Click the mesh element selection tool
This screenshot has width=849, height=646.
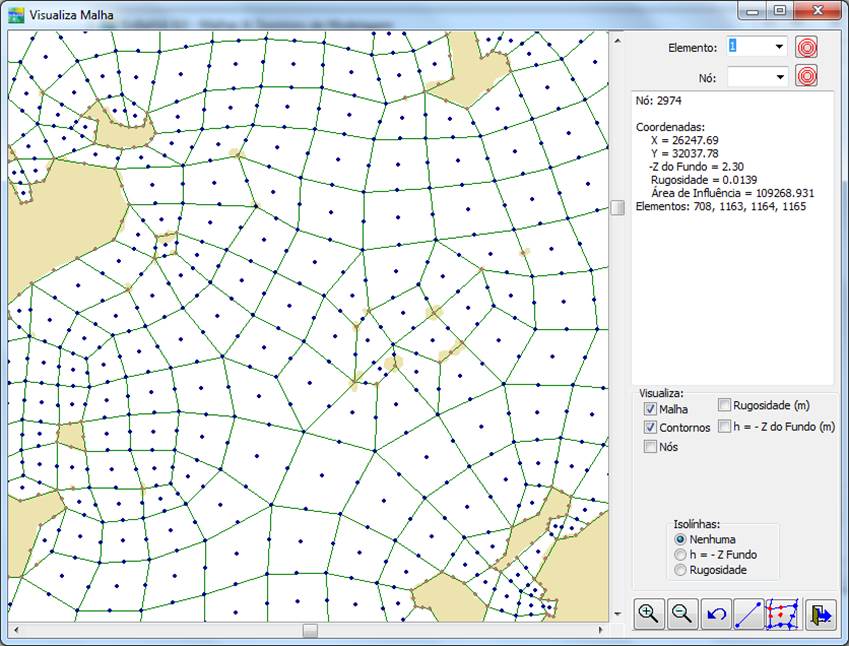coord(783,615)
